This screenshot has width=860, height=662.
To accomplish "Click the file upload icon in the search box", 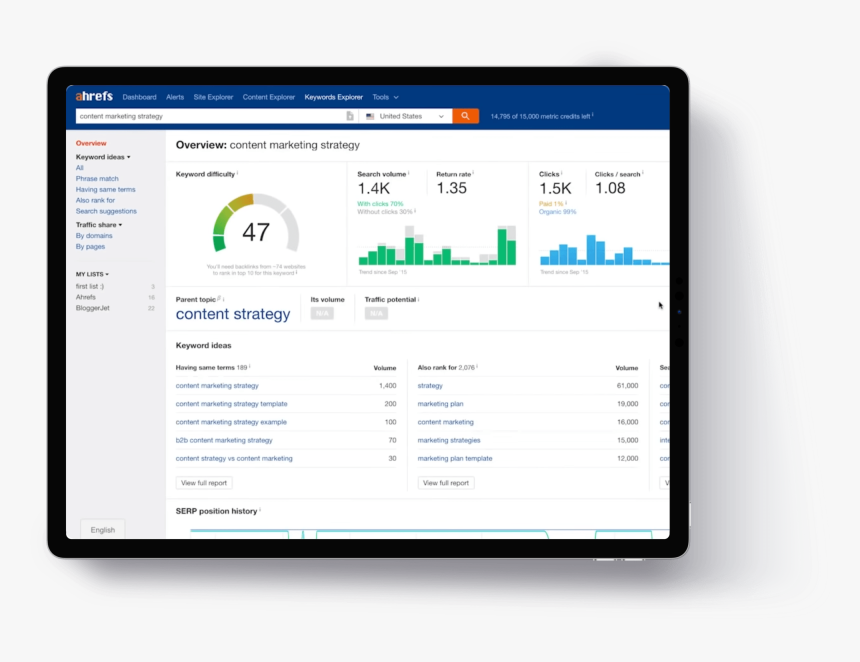I will pyautogui.click(x=350, y=116).
